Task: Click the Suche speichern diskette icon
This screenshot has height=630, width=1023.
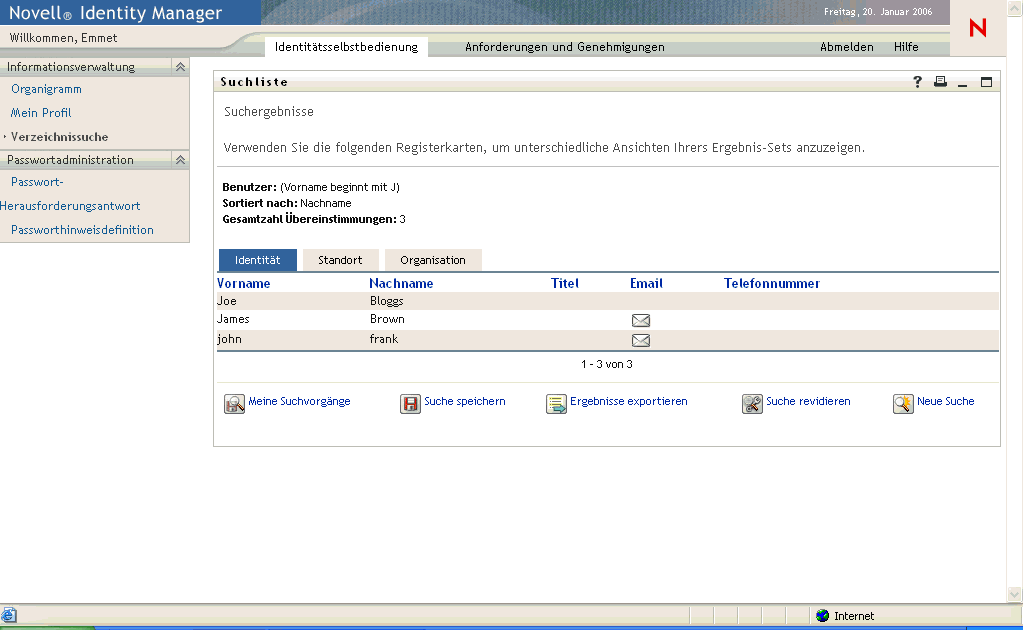Action: (410, 404)
